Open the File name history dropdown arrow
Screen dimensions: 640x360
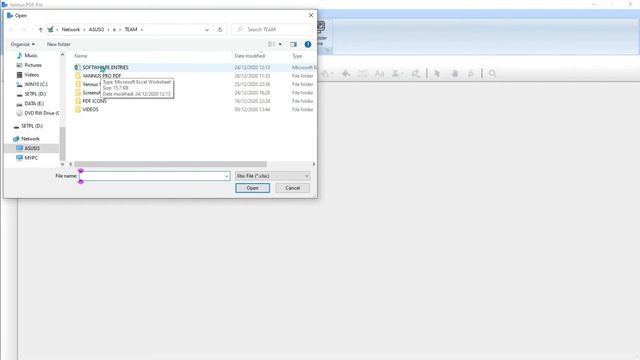click(x=226, y=176)
